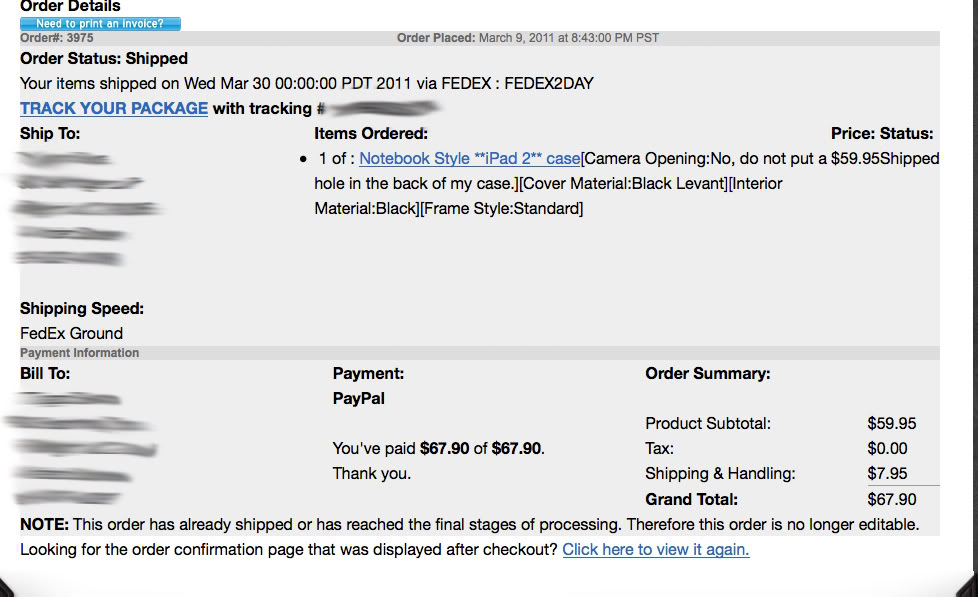Viewport: 978px width, 597px height.
Task: Click the 'Items Ordered:' heading
Action: tap(371, 133)
